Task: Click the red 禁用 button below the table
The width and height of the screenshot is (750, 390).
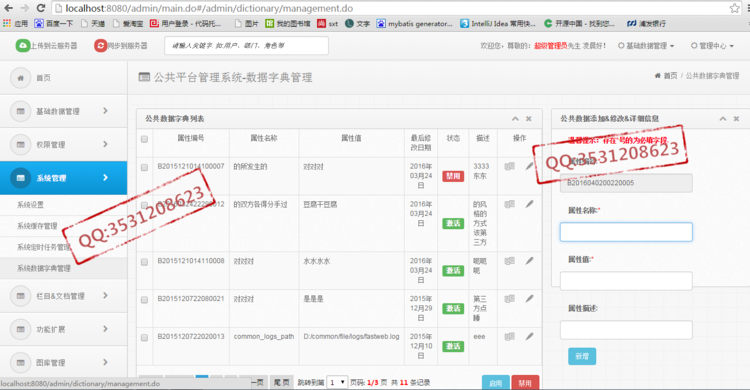Action: [x=525, y=383]
